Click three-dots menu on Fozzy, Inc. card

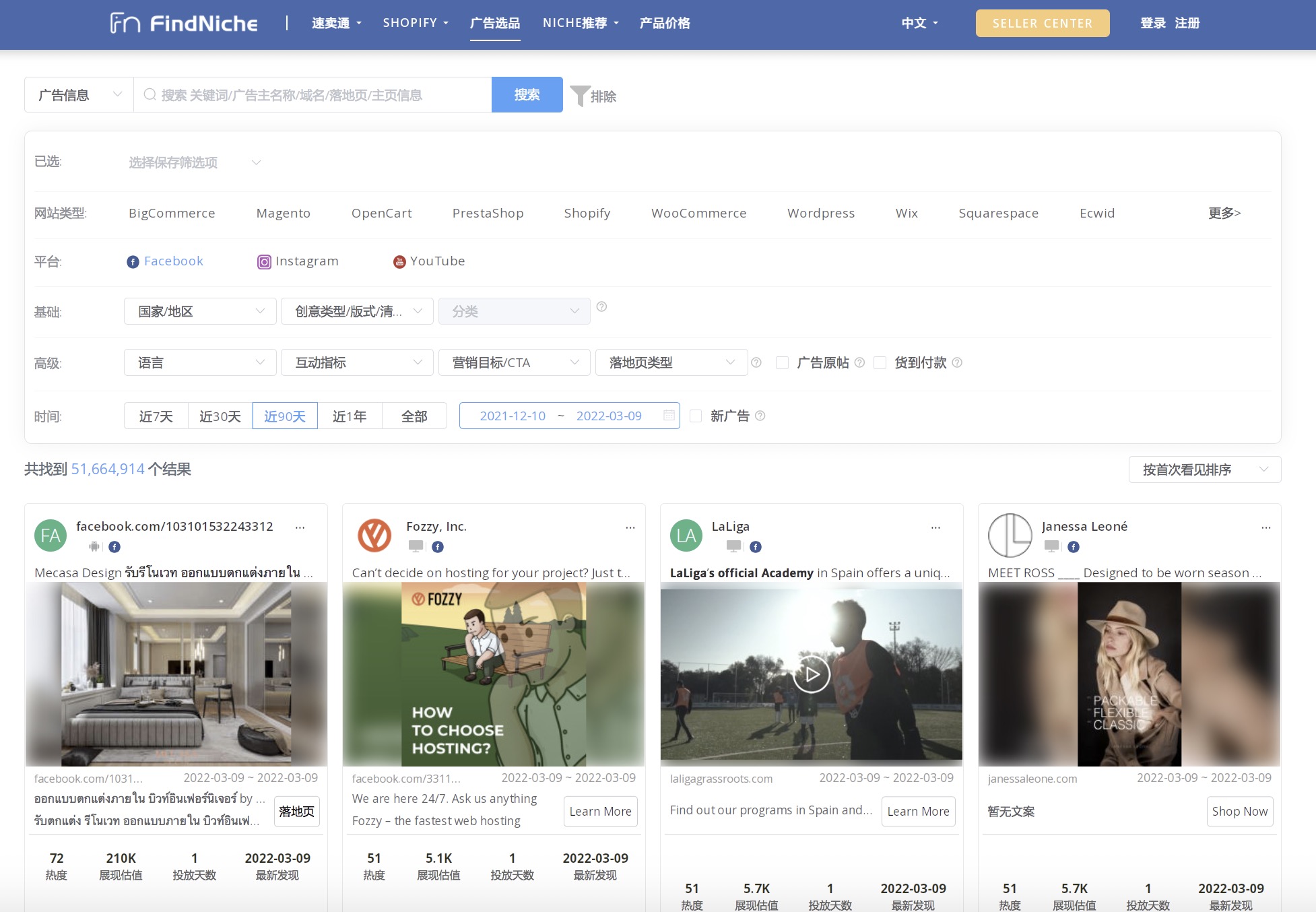(630, 527)
